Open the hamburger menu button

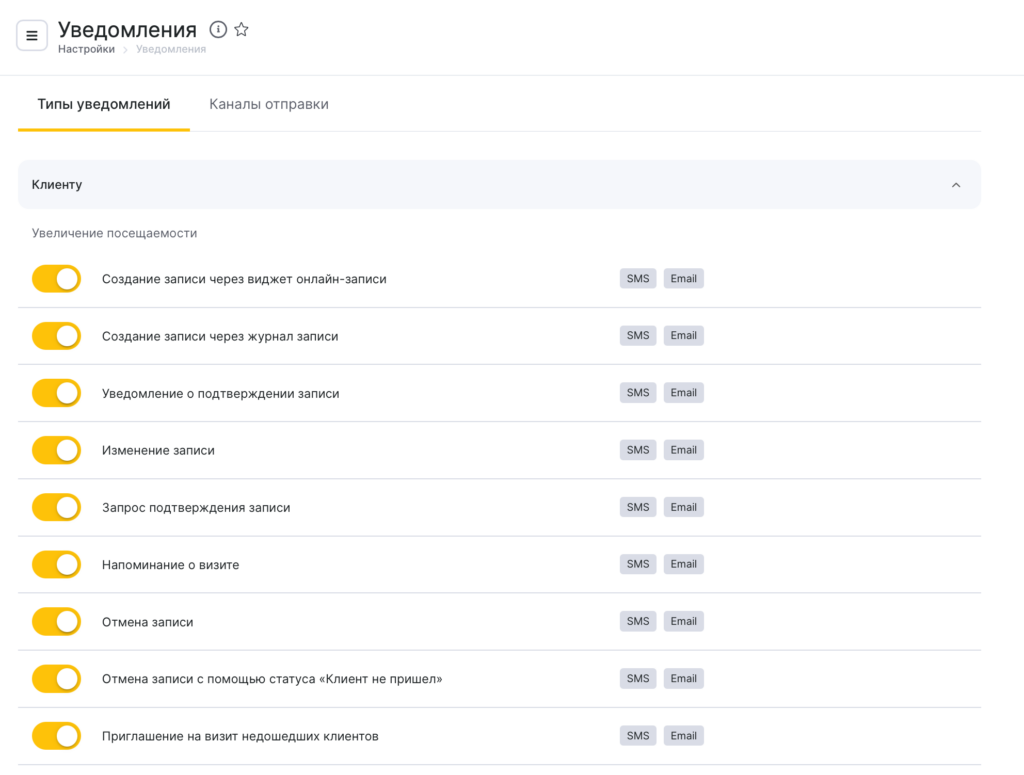pos(32,36)
